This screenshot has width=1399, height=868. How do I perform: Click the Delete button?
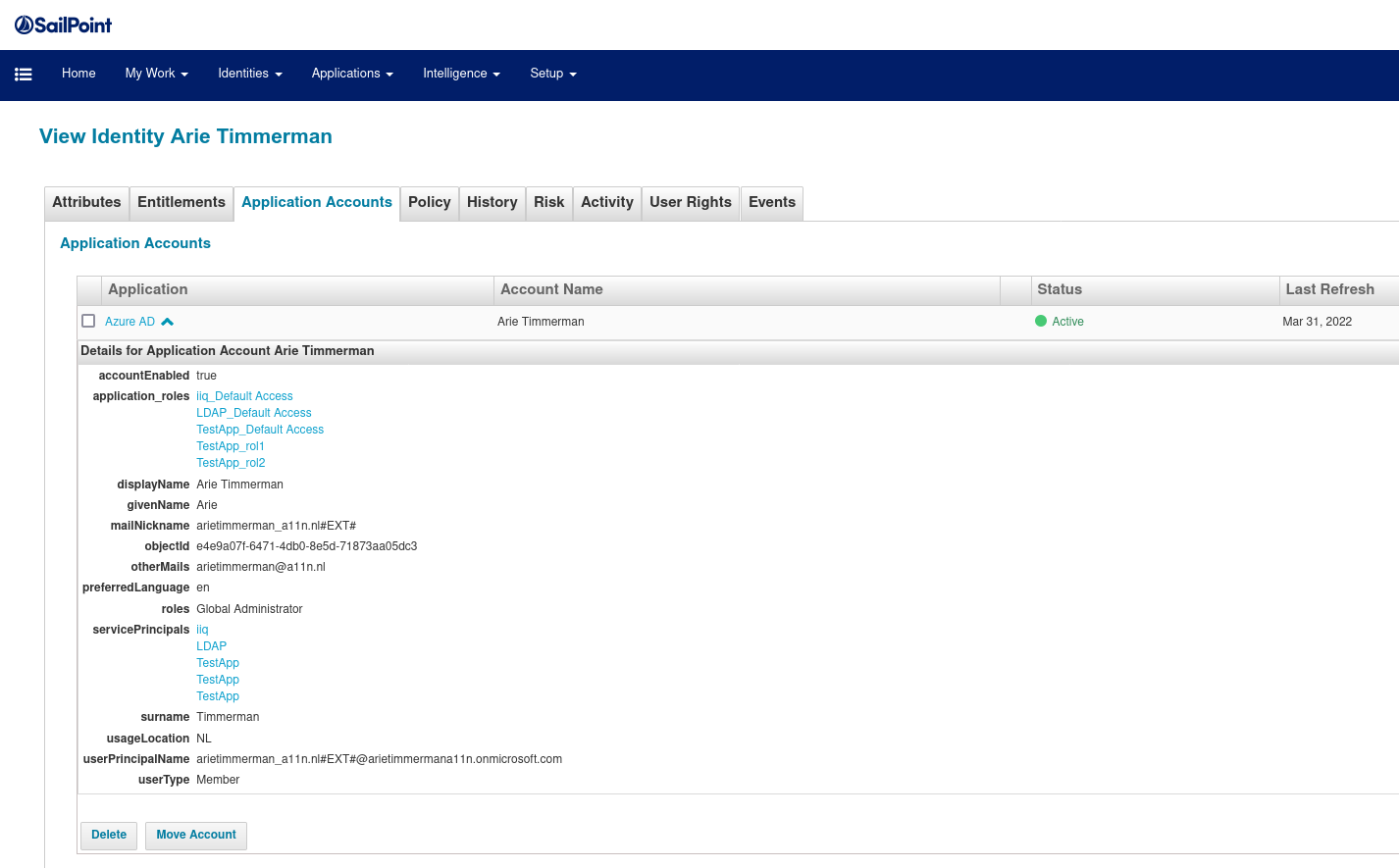pos(109,835)
